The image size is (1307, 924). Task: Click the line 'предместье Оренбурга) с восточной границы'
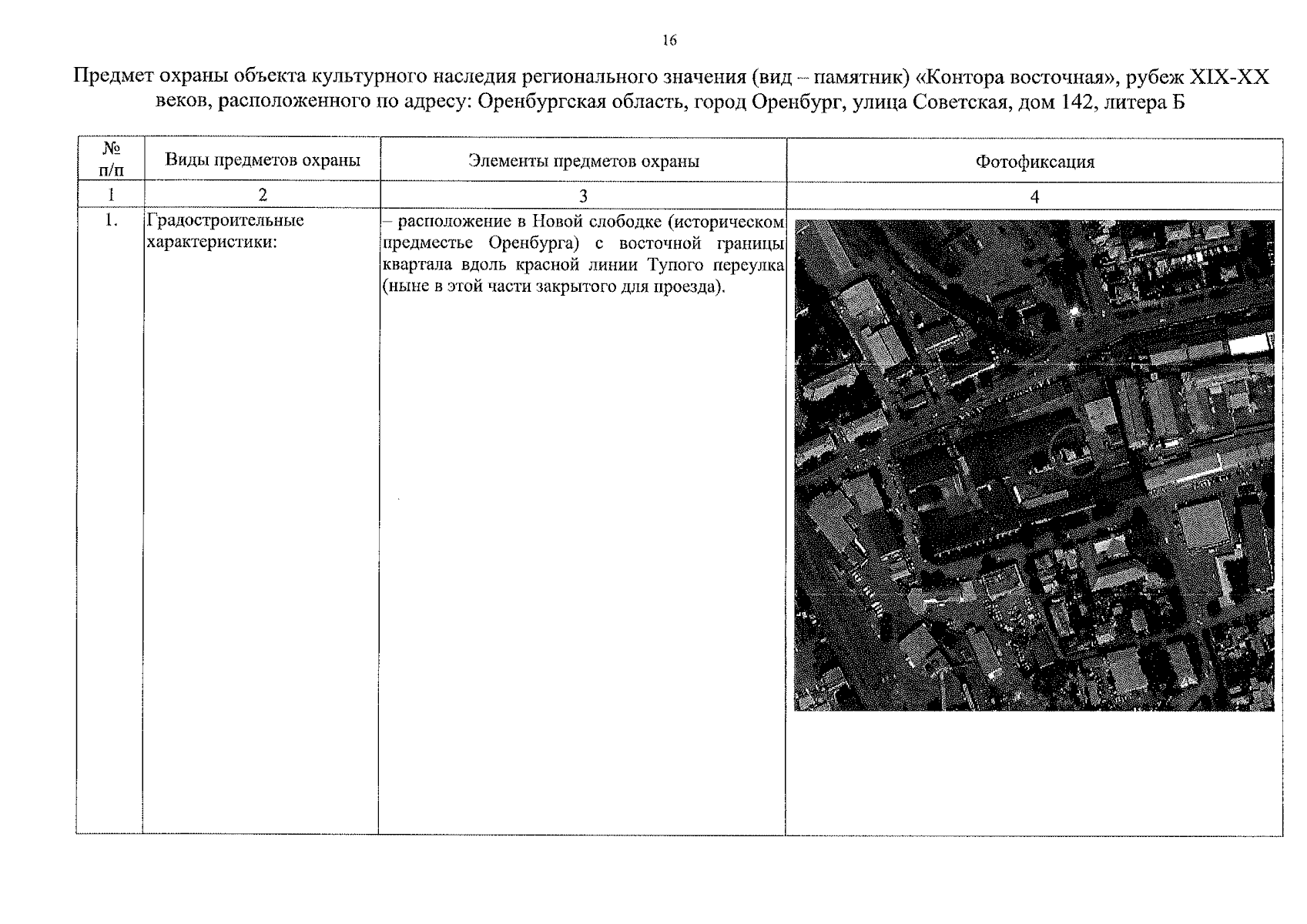click(584, 243)
